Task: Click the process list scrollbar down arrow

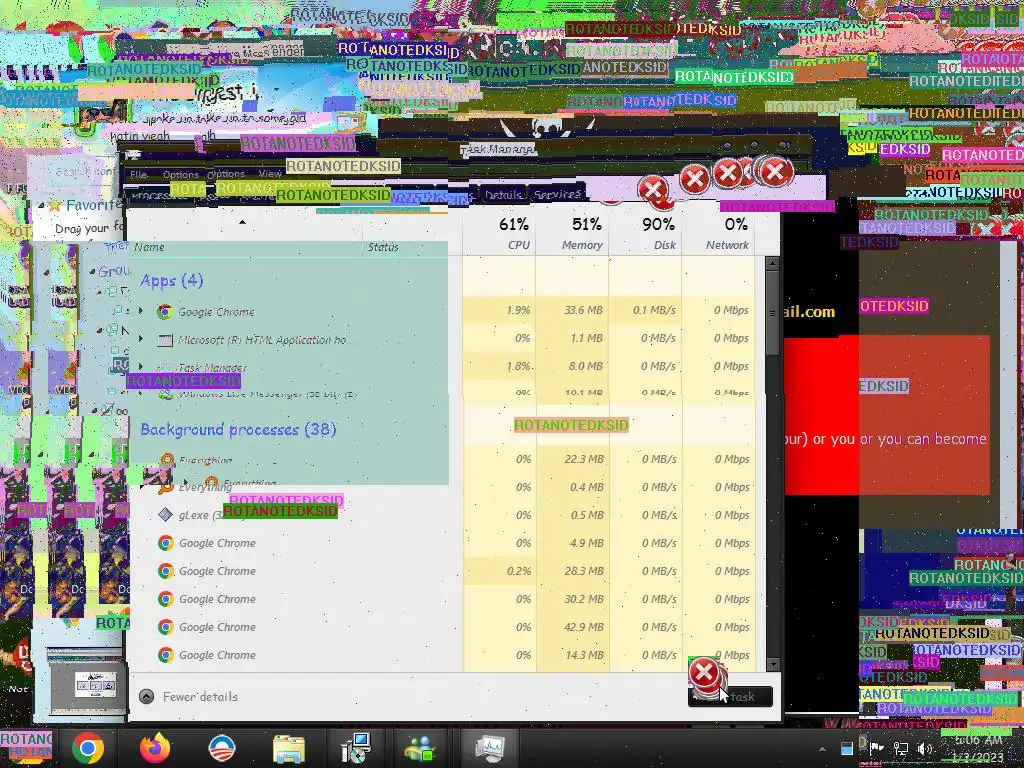Action: click(773, 665)
